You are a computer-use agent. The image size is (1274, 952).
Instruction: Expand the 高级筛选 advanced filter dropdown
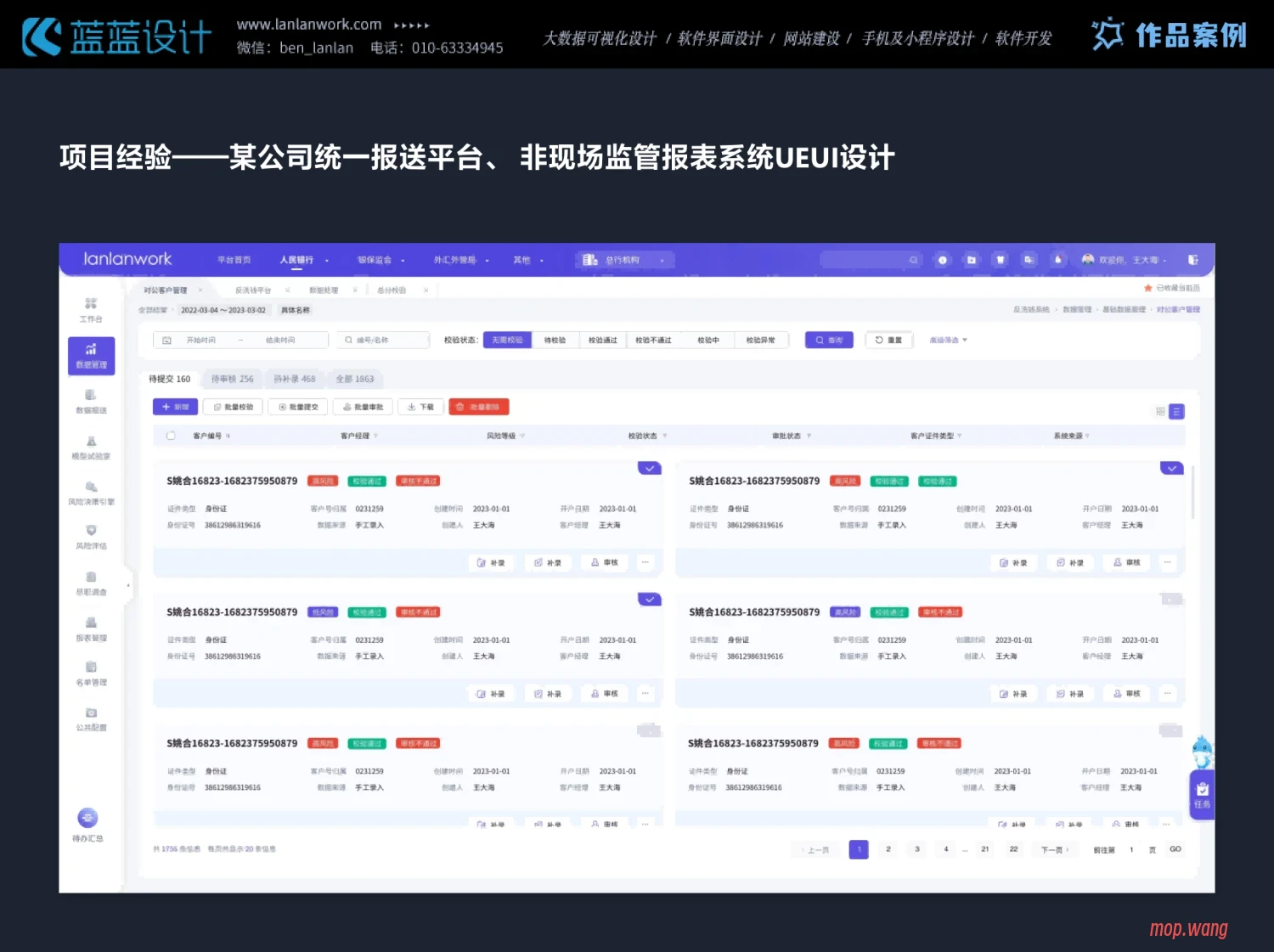[948, 340]
